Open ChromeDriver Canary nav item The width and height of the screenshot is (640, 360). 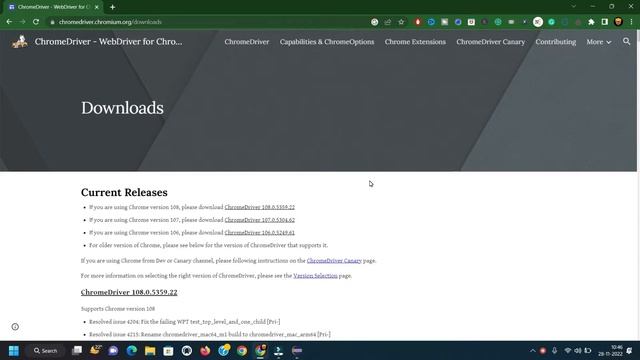click(490, 42)
